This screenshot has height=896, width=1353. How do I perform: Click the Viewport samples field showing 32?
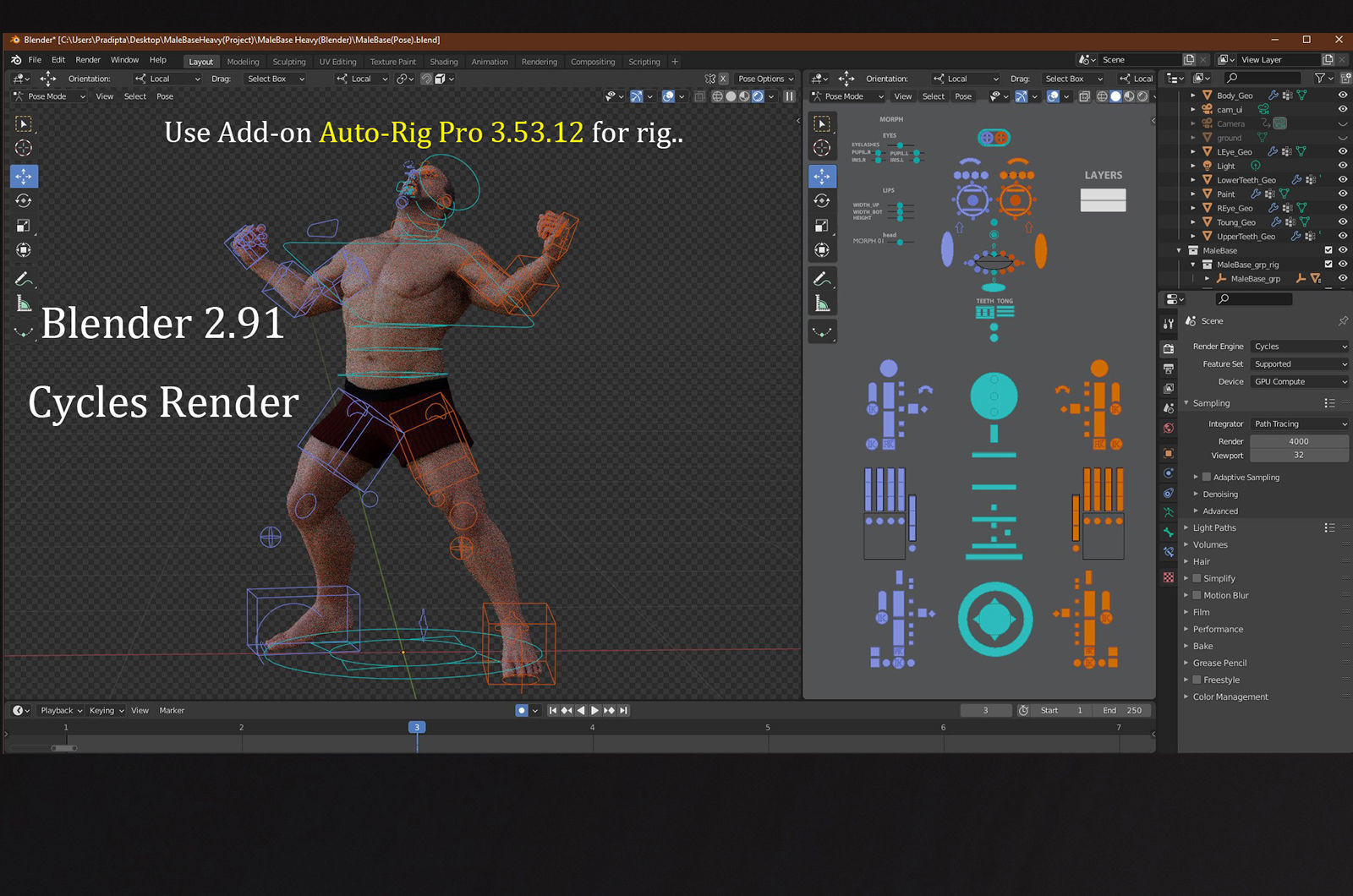click(1299, 455)
